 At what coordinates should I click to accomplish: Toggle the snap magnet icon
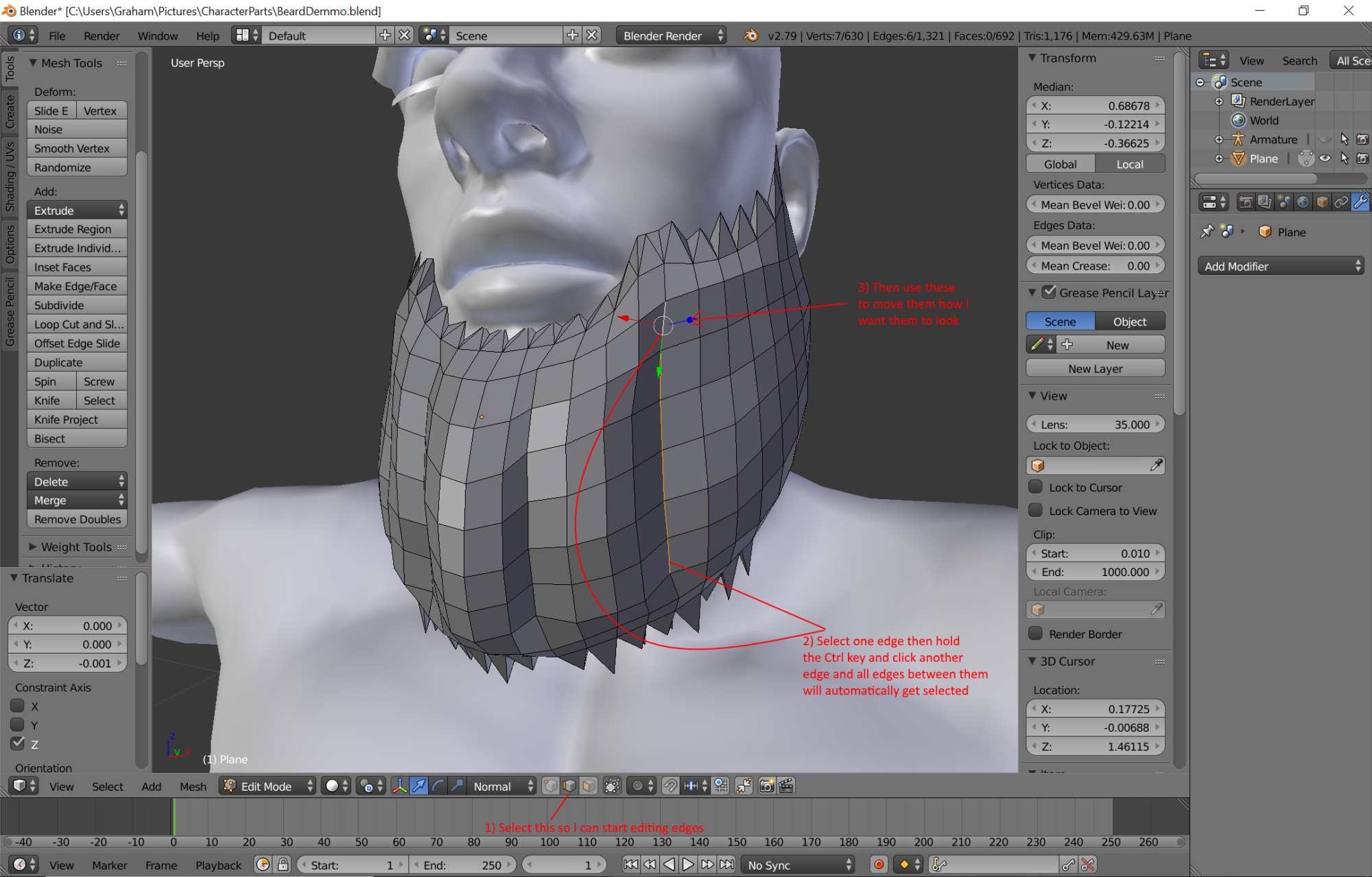coord(670,786)
